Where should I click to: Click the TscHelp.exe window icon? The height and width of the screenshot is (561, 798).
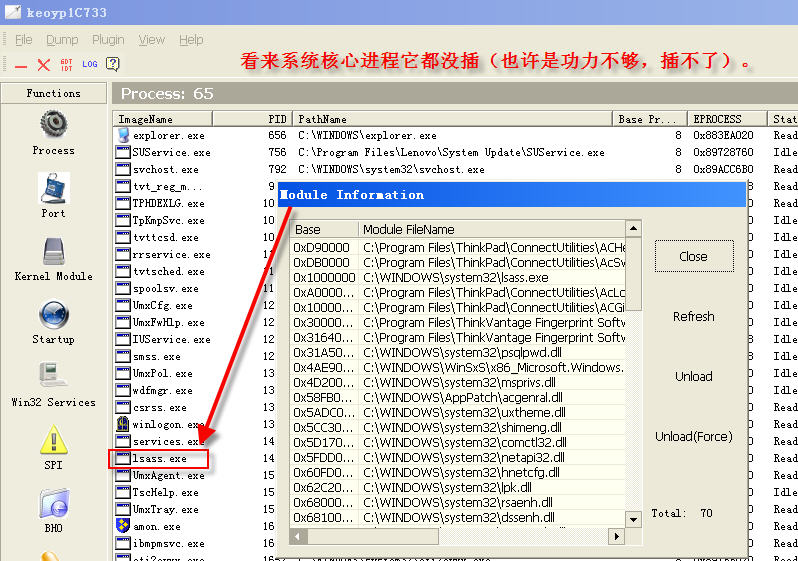pyautogui.click(x=123, y=492)
